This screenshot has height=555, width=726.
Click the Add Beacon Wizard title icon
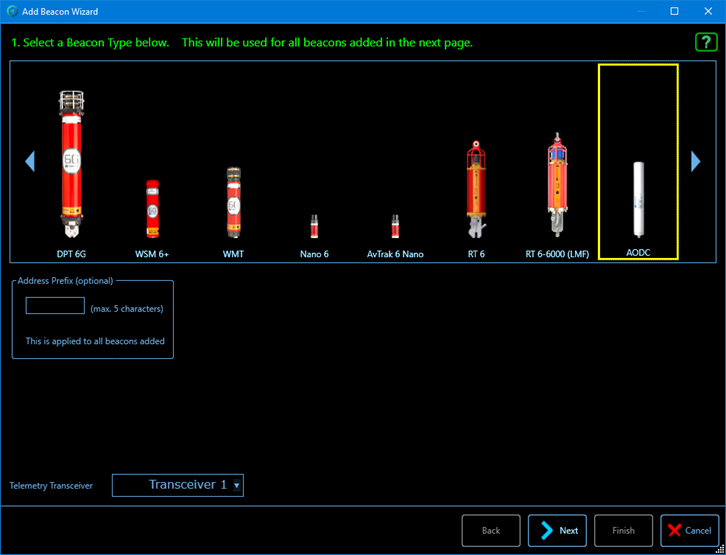13,11
